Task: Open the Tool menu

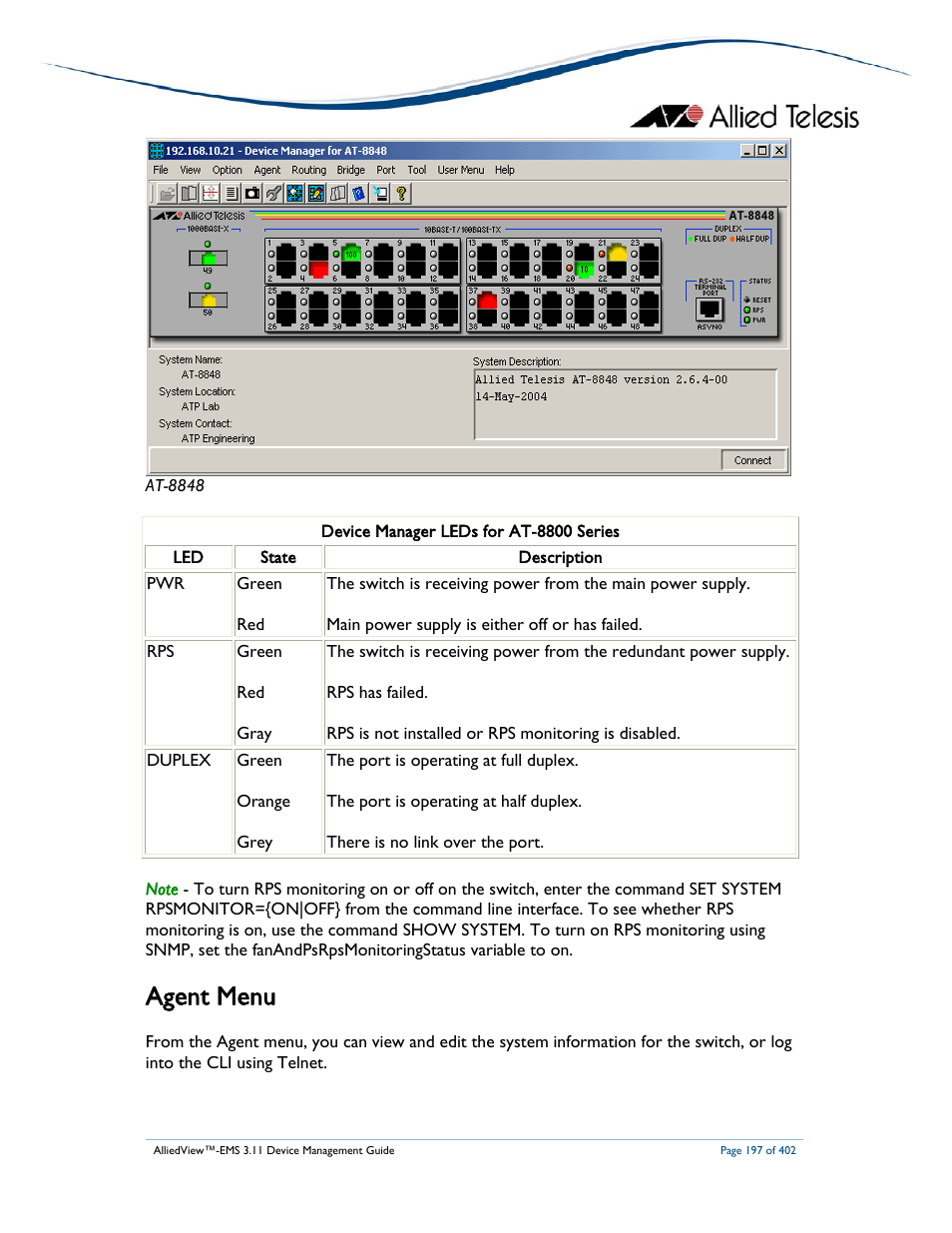Action: (417, 171)
